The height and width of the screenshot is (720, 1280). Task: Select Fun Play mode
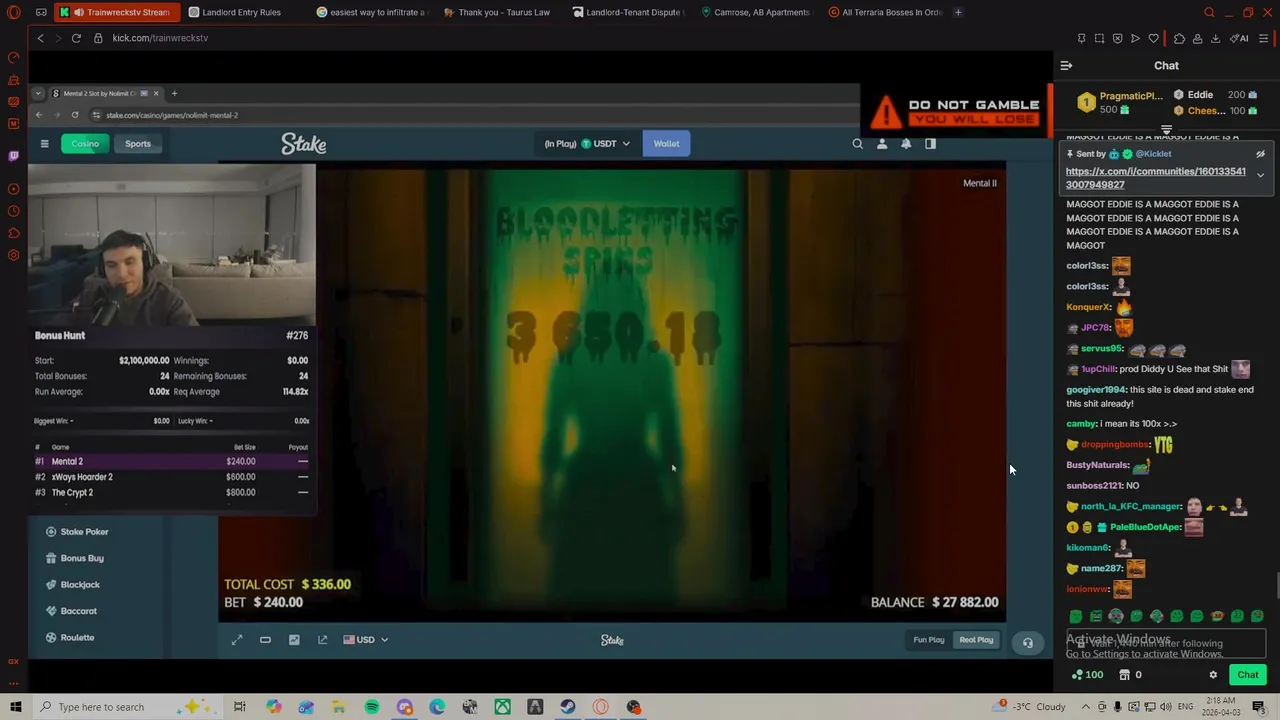click(x=929, y=640)
